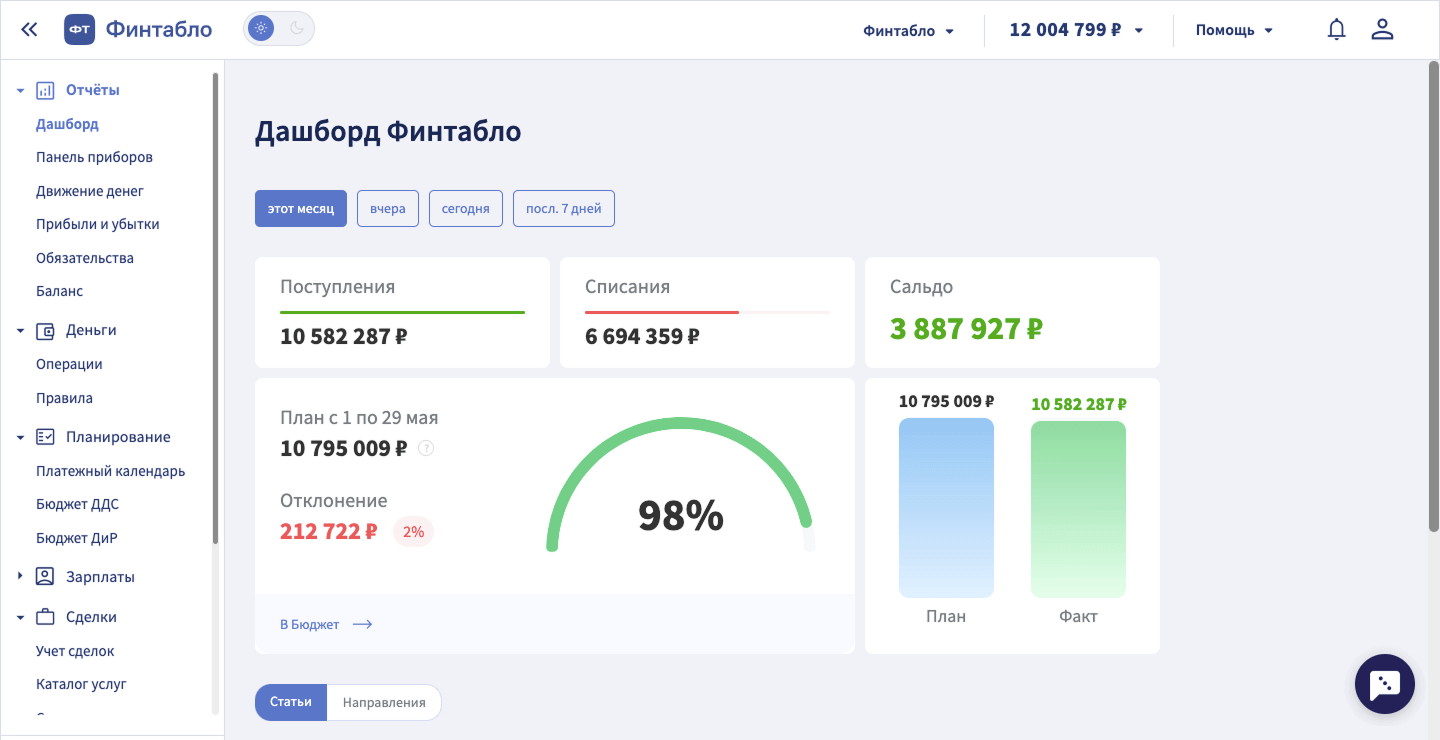This screenshot has width=1440, height=740.
Task: Open Учет сделок
Action: pos(75,651)
